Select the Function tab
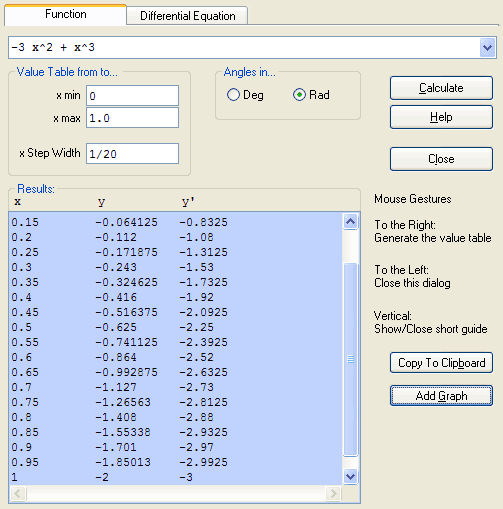Image resolution: width=503 pixels, height=509 pixels. (66, 14)
